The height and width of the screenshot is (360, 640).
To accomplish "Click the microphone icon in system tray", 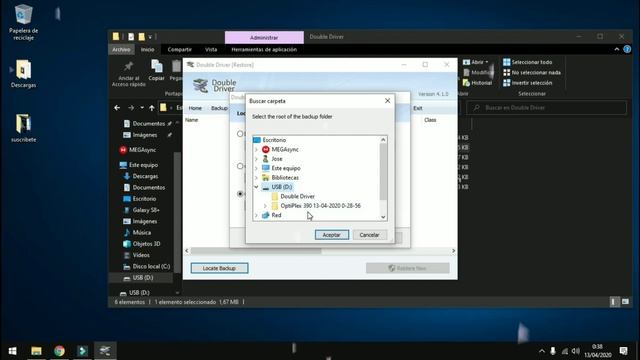I will 553,351.
